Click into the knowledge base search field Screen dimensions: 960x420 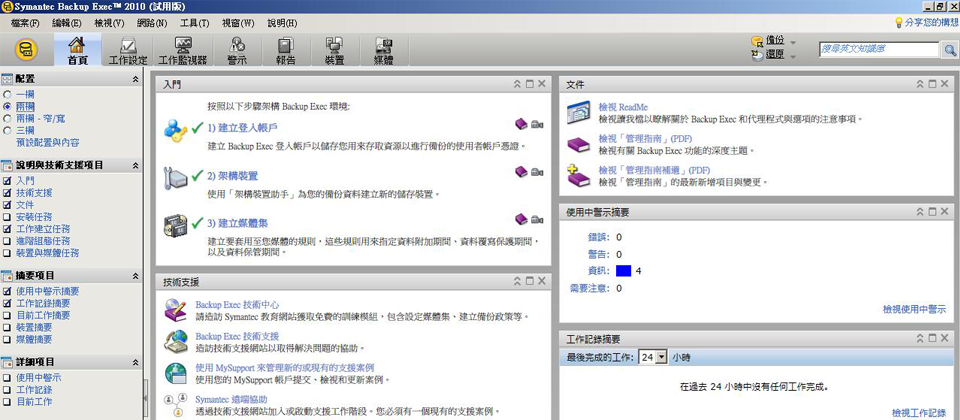[877, 49]
